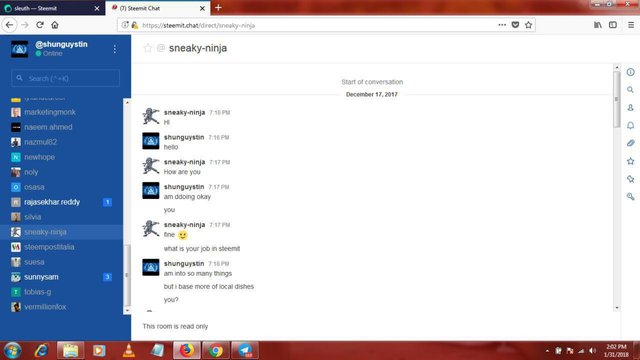The width and height of the screenshot is (640, 360).
Task: Open rajasekhar.reddy unread conversation
Action: point(61,202)
